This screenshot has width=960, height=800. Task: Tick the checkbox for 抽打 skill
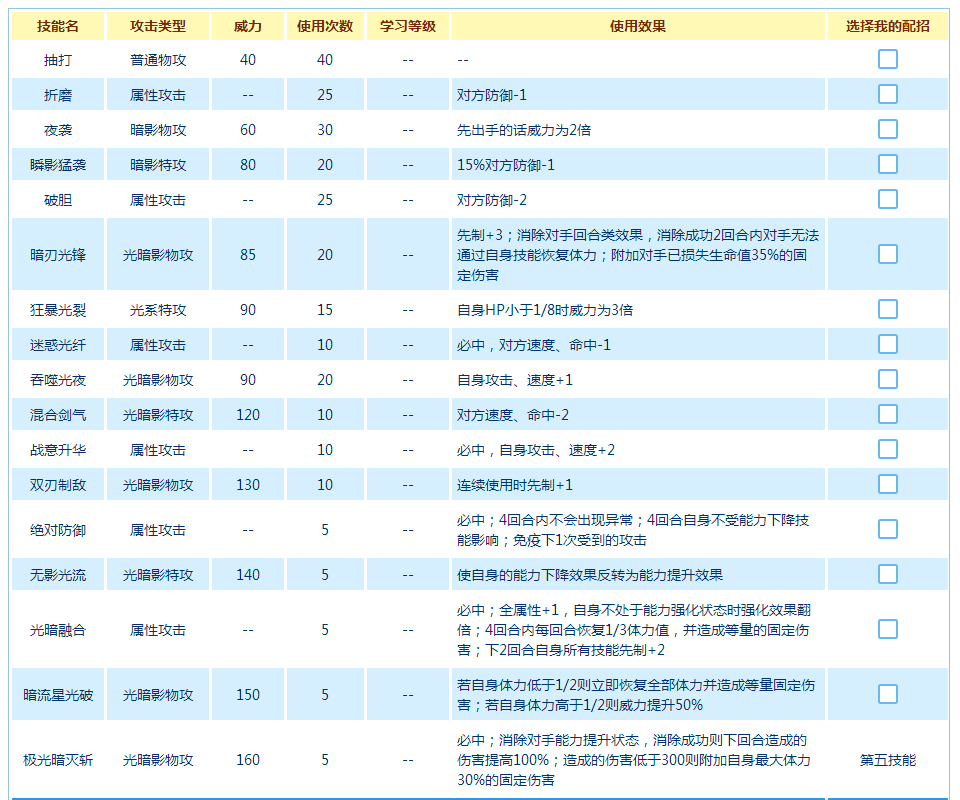[x=887, y=59]
